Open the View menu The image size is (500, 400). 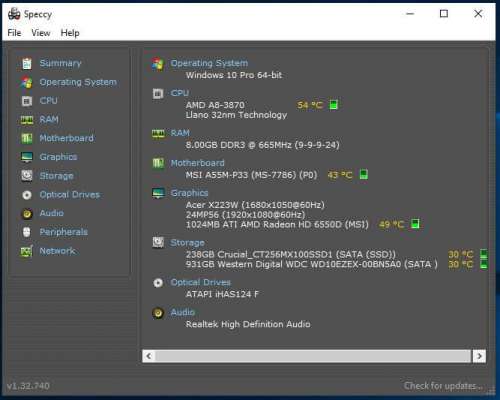(41, 33)
